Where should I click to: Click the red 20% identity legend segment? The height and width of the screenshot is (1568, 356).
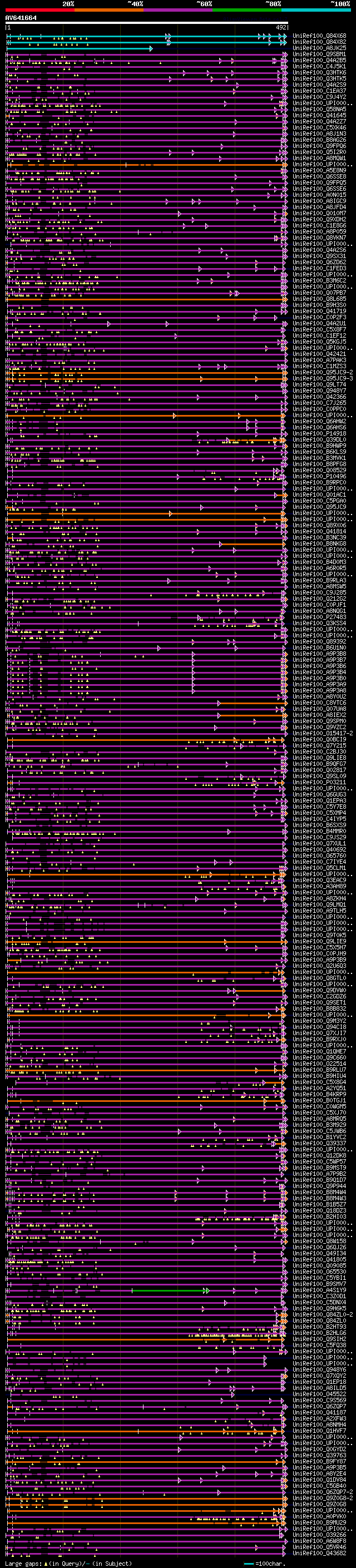point(40,10)
